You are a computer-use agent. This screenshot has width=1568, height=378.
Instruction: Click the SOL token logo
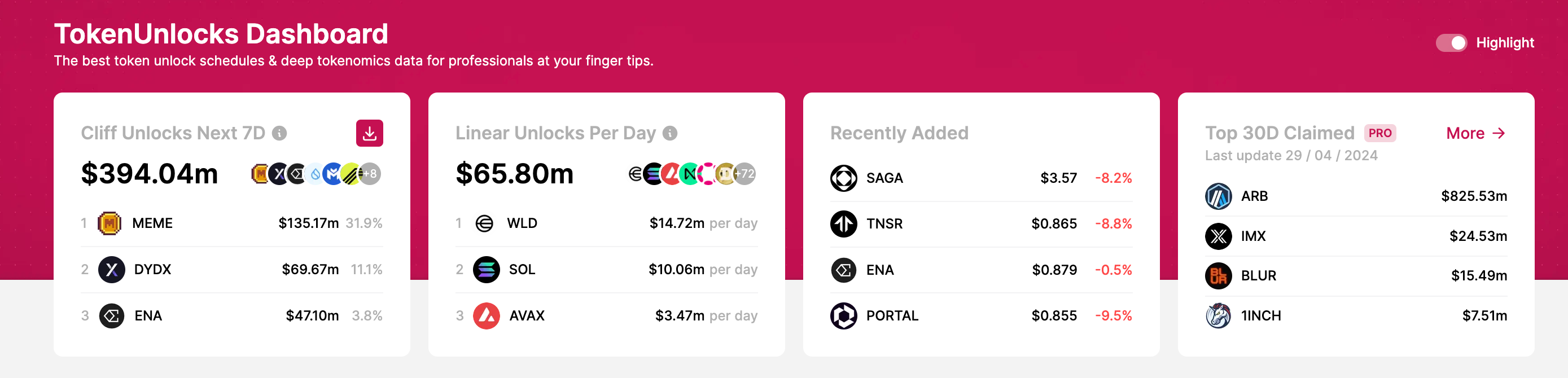[x=484, y=270]
